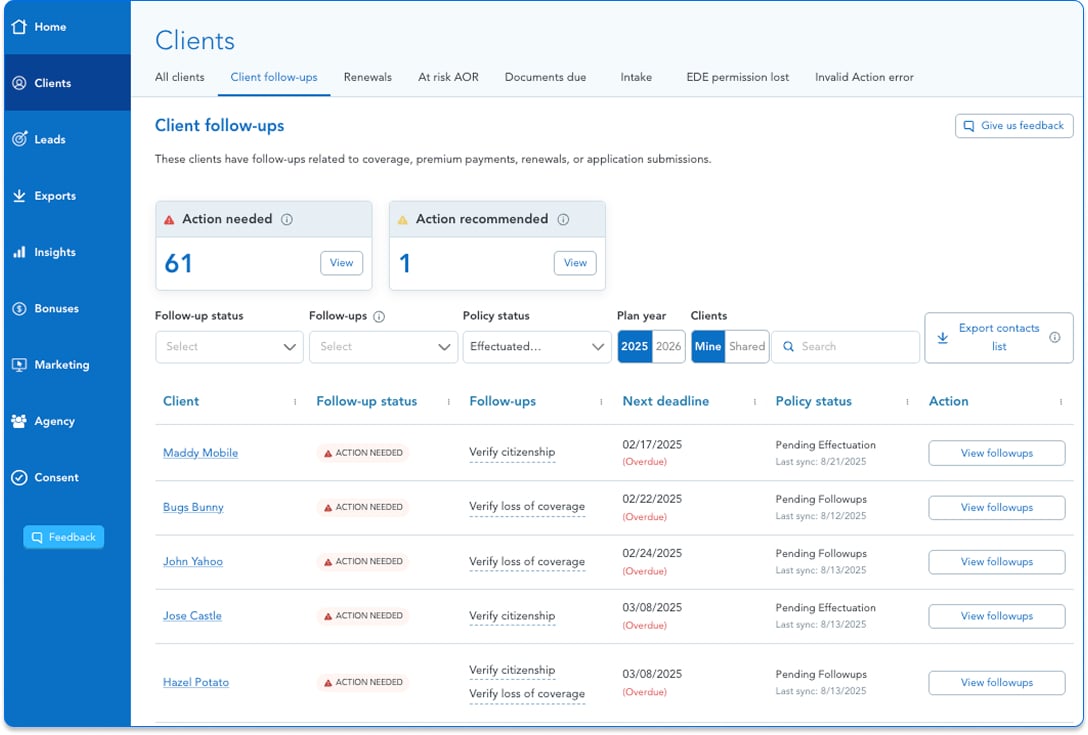Click info icon next to Action needed
The height and width of the screenshot is (735, 1088).
tap(287, 220)
